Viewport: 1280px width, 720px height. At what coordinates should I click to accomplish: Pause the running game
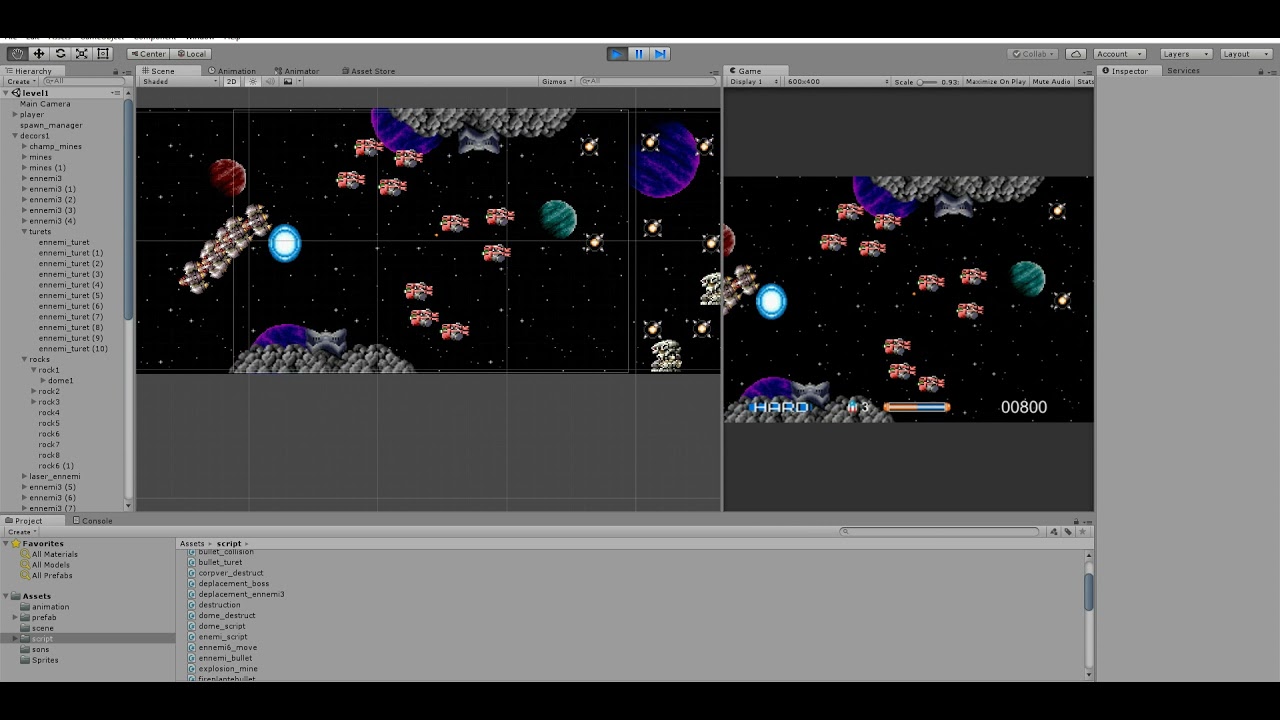(638, 54)
